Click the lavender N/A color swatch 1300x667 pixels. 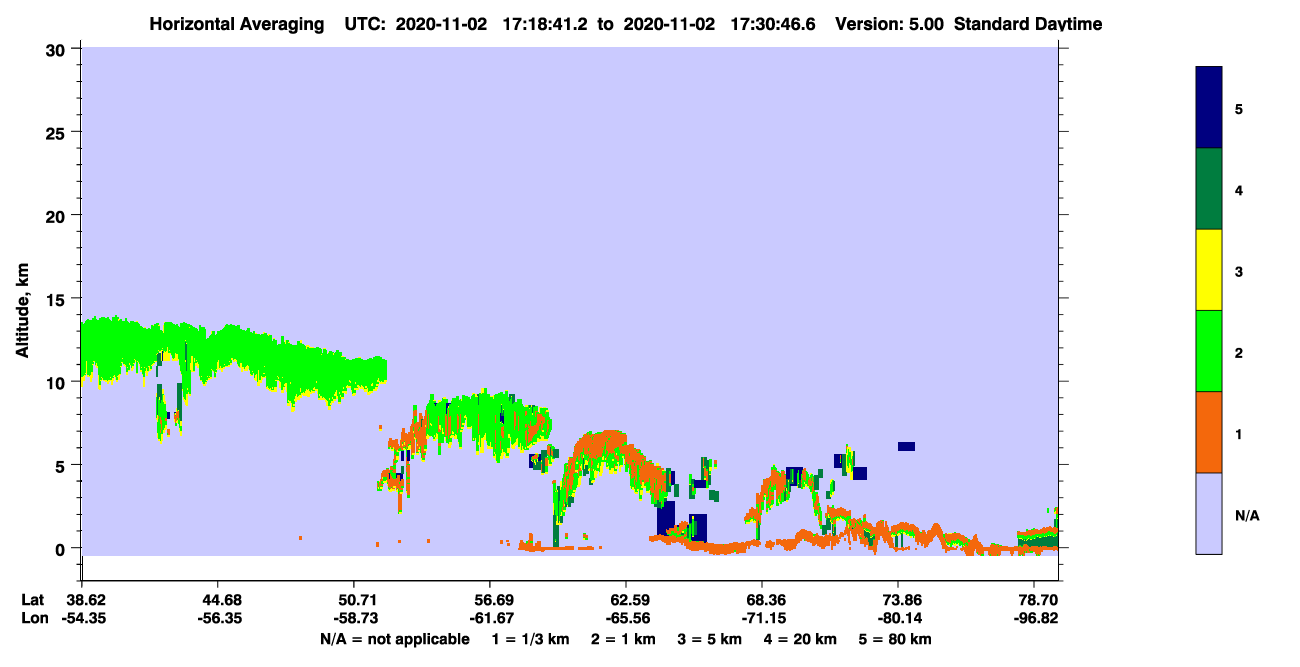[1208, 513]
